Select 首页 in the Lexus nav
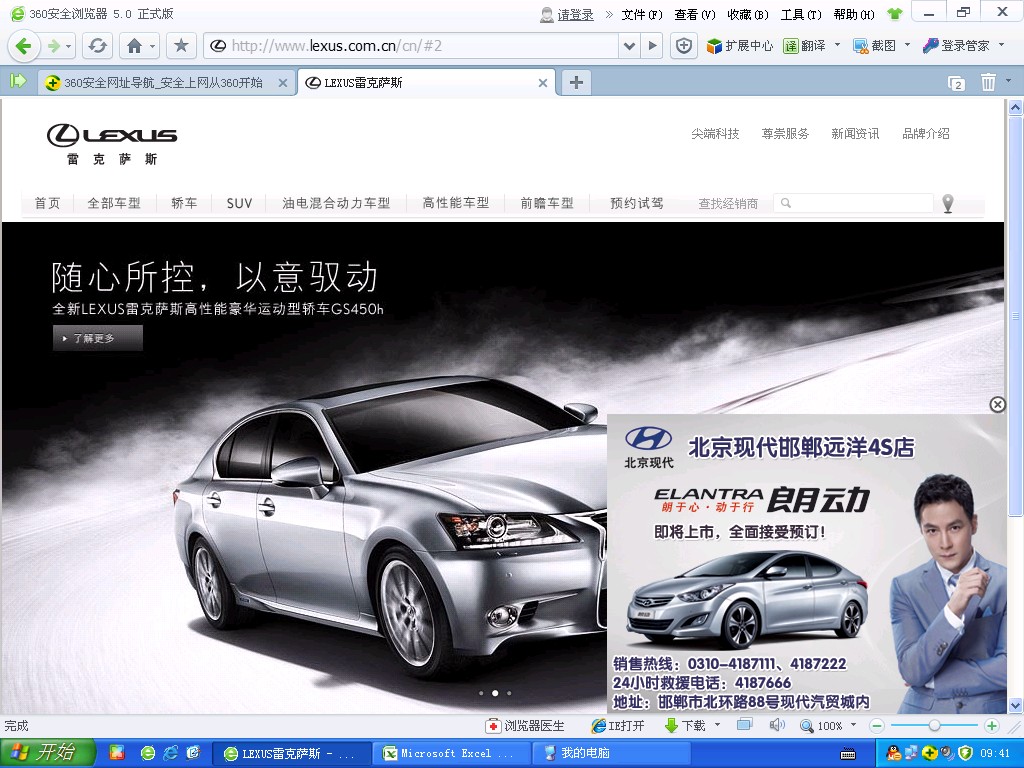 click(47, 203)
